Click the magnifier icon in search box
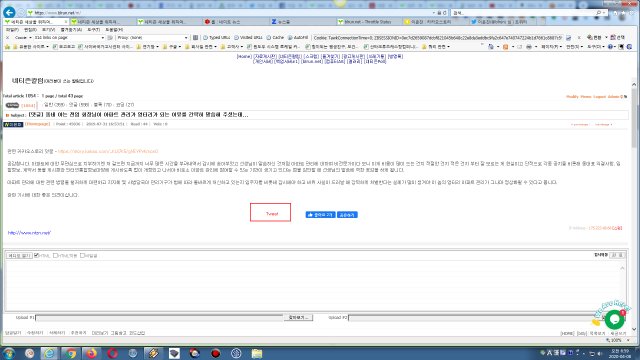The height and width of the screenshot is (360, 640). tap(598, 13)
